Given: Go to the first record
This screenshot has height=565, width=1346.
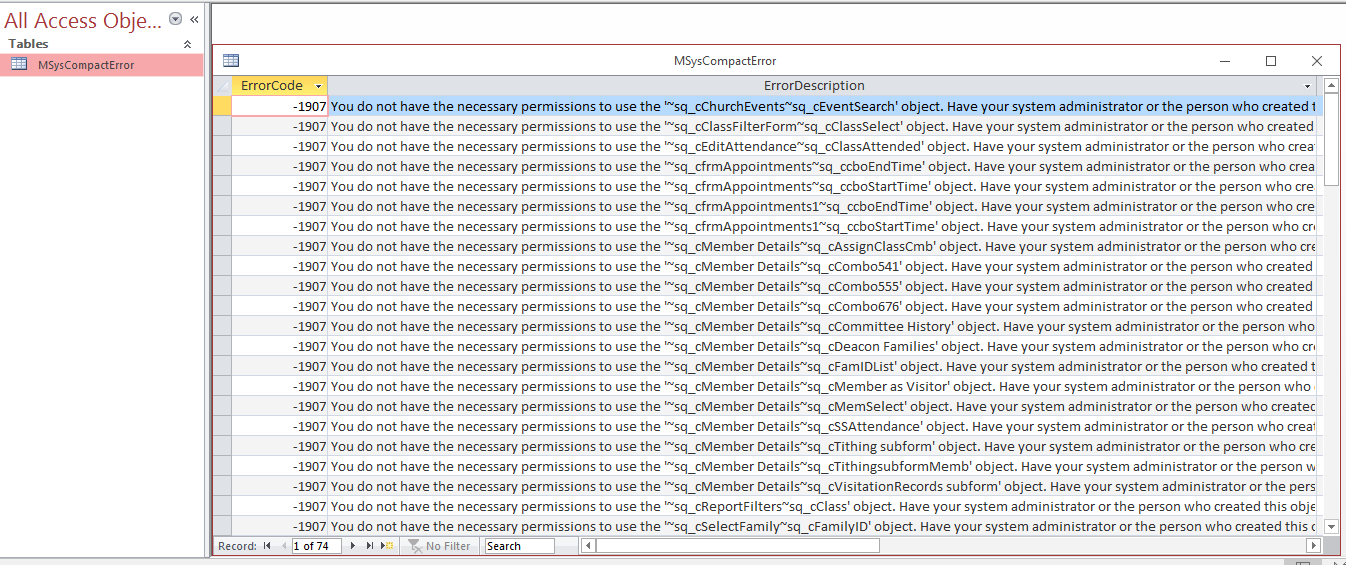Looking at the screenshot, I should [267, 546].
